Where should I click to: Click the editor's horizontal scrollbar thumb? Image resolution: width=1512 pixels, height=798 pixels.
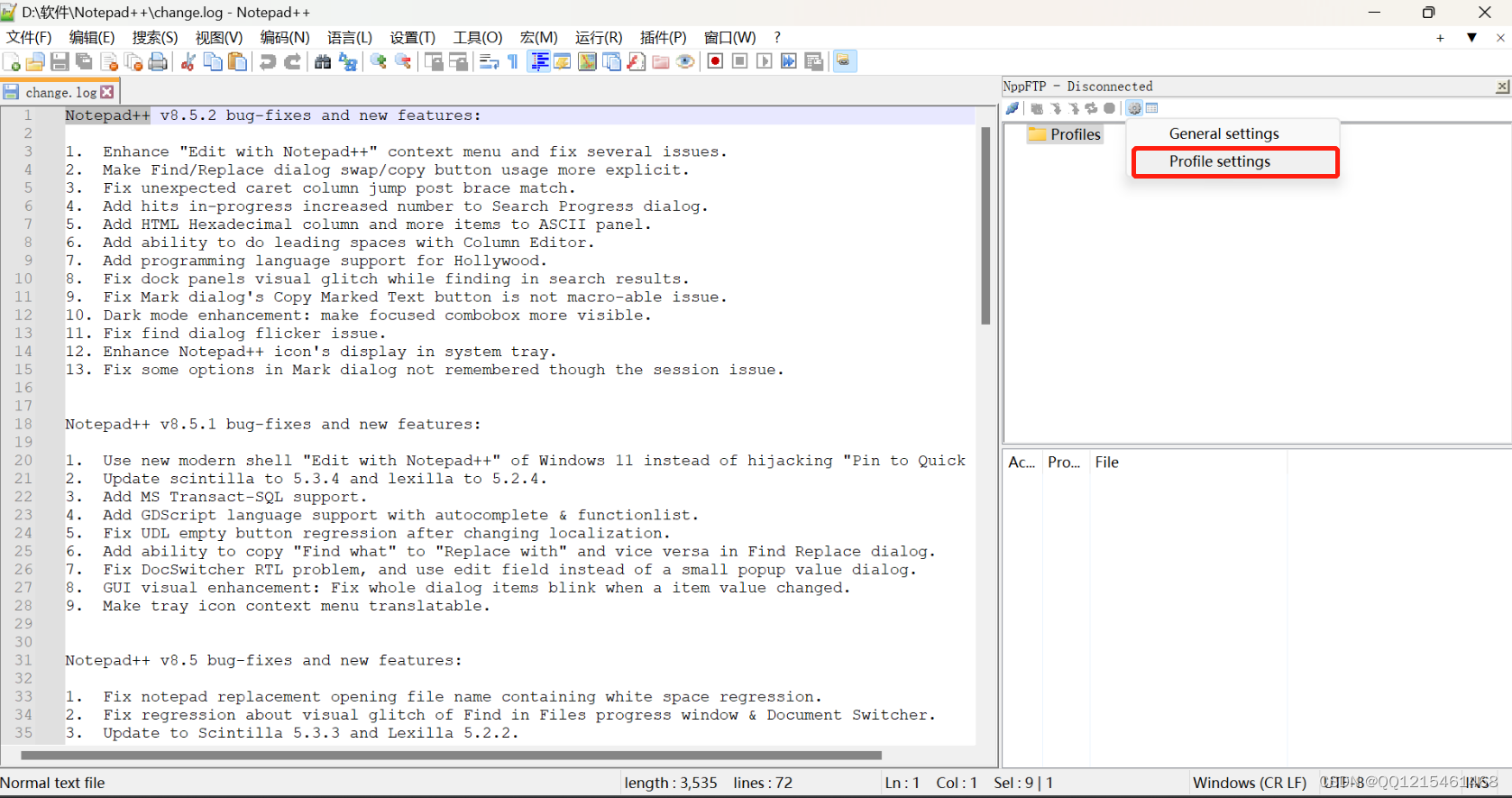(451, 756)
